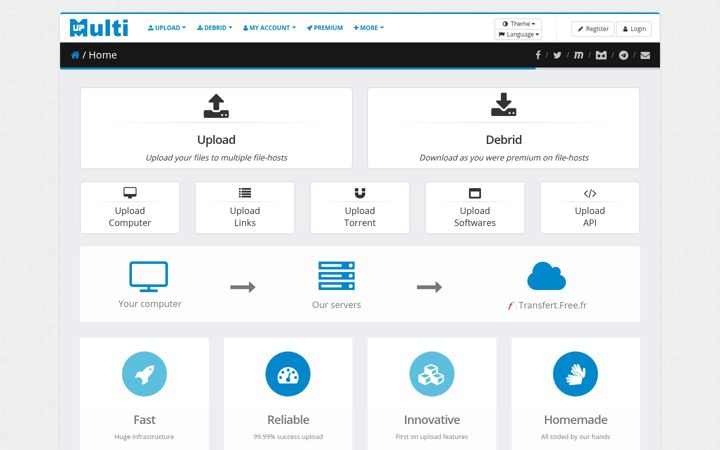Click the blue cloud icon

546,276
